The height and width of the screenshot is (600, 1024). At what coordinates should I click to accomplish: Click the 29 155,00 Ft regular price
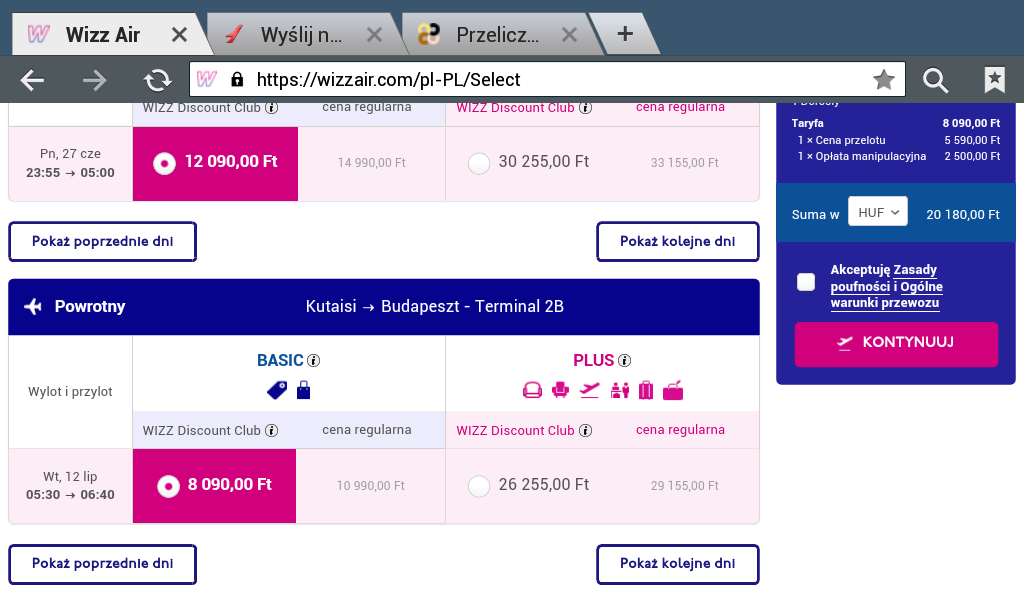(x=684, y=486)
